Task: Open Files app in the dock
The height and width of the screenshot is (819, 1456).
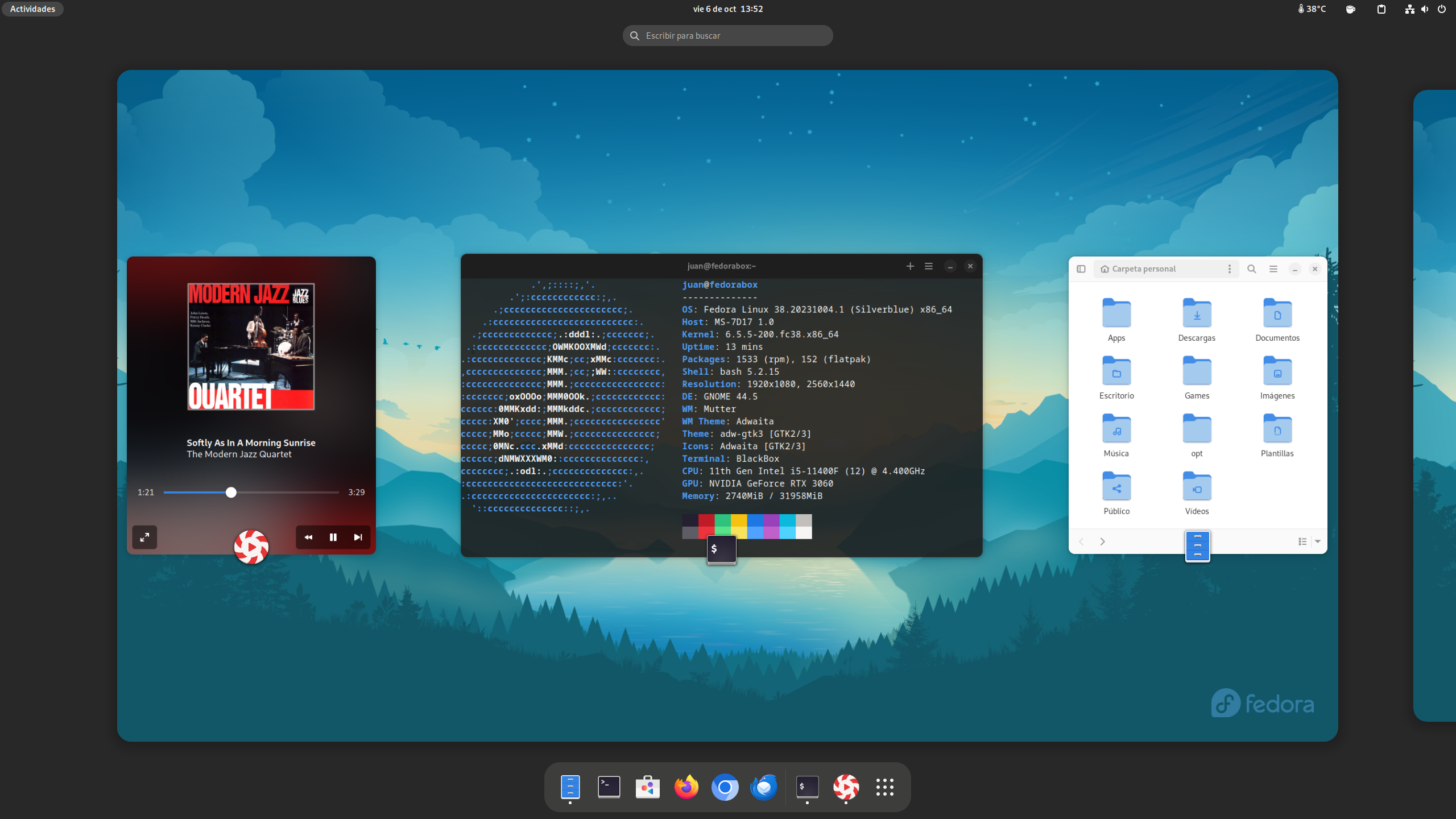Action: (x=570, y=787)
